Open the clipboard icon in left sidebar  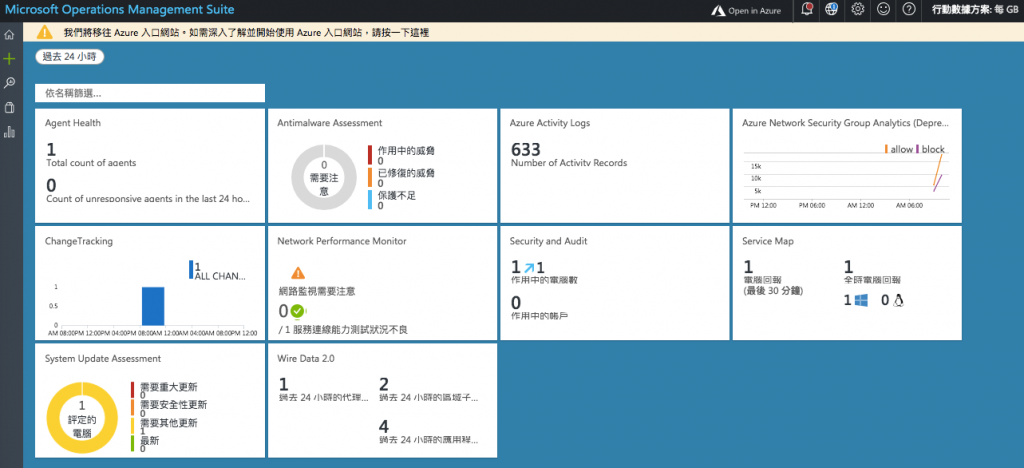coord(9,107)
